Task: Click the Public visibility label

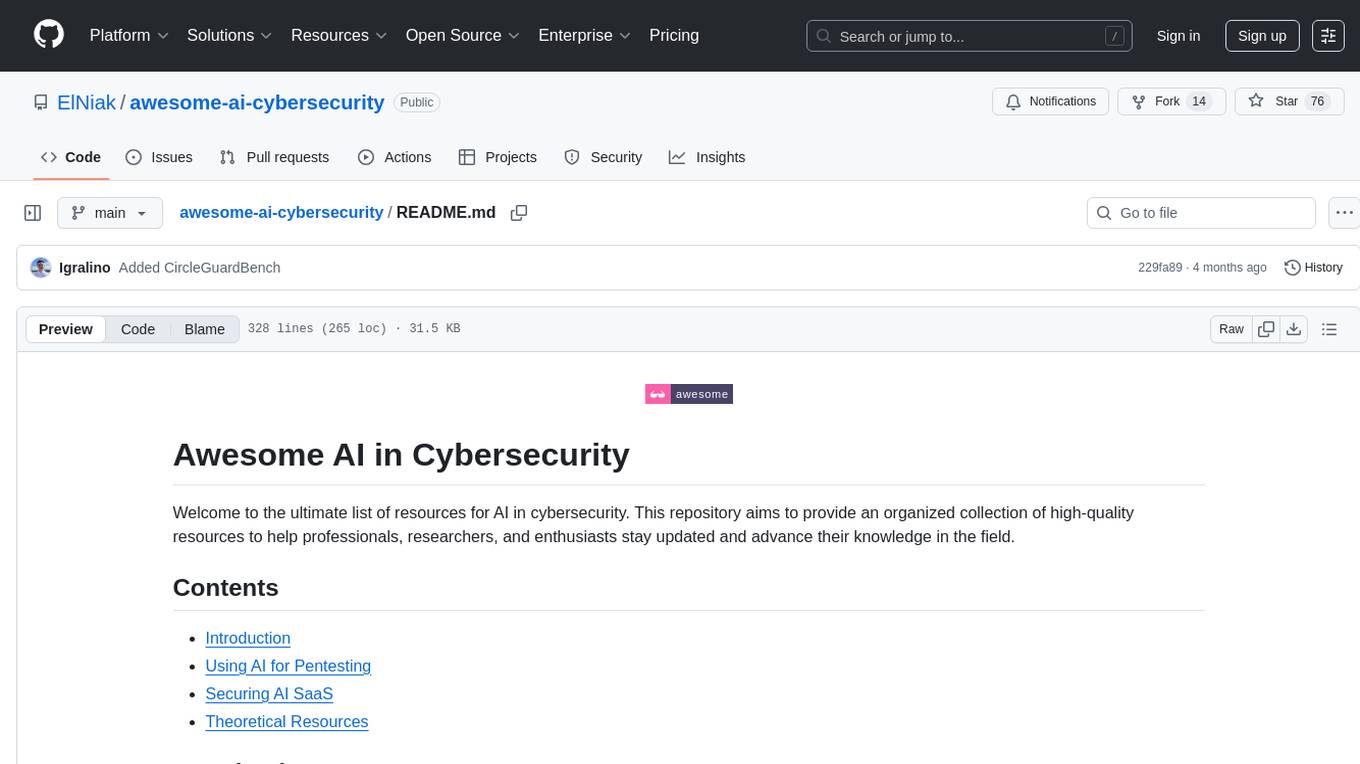Action: point(416,102)
